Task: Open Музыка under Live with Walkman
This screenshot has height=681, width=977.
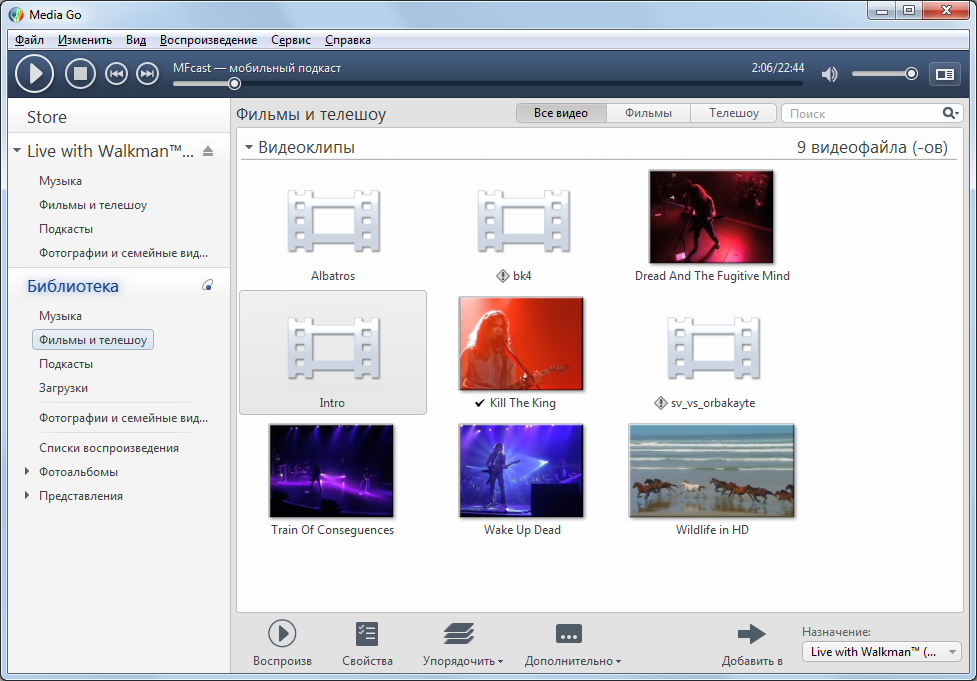Action: click(60, 181)
